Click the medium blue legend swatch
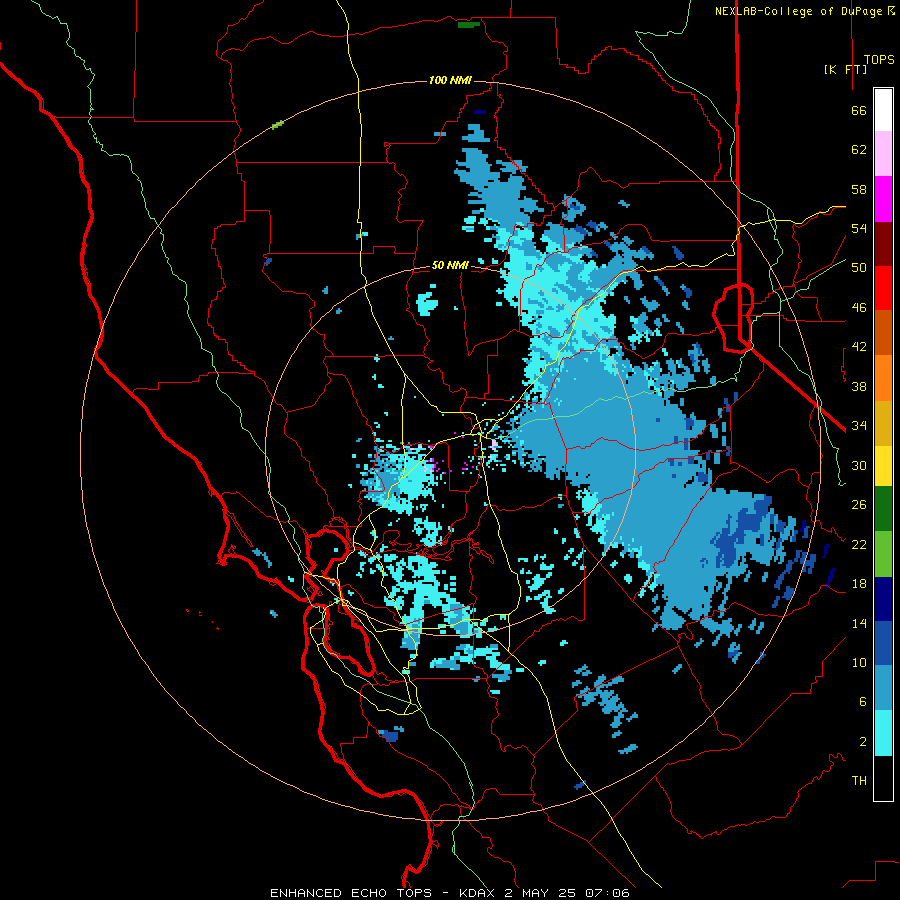The height and width of the screenshot is (900, 900). click(883, 643)
